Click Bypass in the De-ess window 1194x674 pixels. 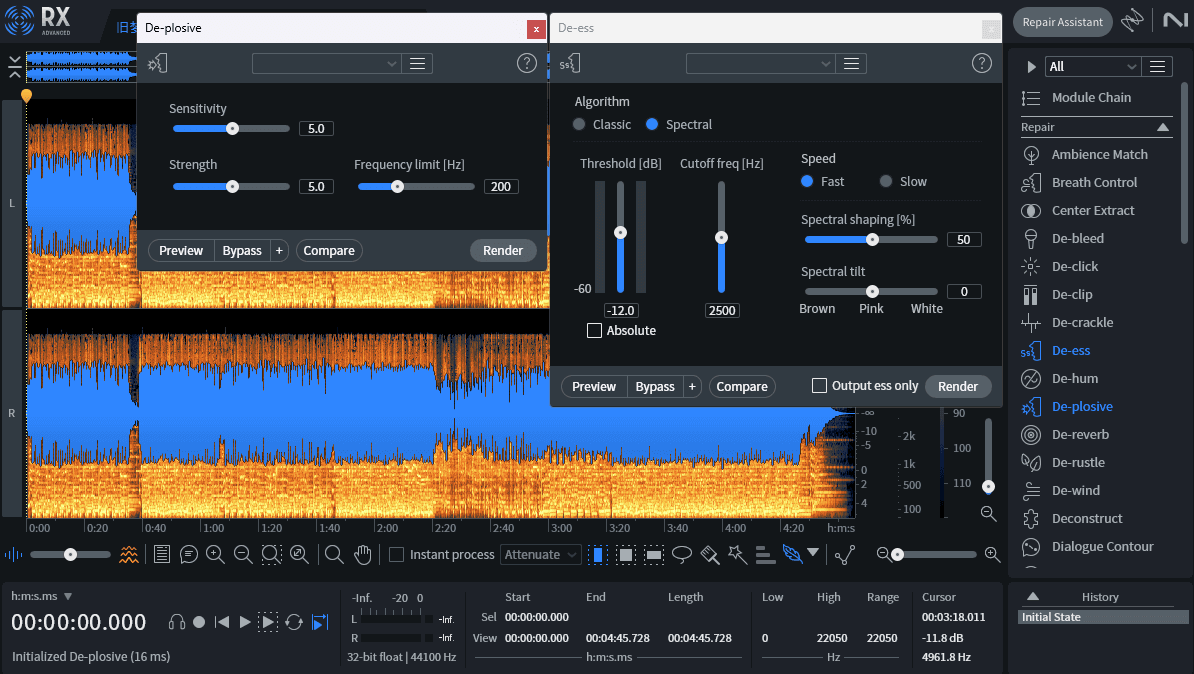click(655, 387)
